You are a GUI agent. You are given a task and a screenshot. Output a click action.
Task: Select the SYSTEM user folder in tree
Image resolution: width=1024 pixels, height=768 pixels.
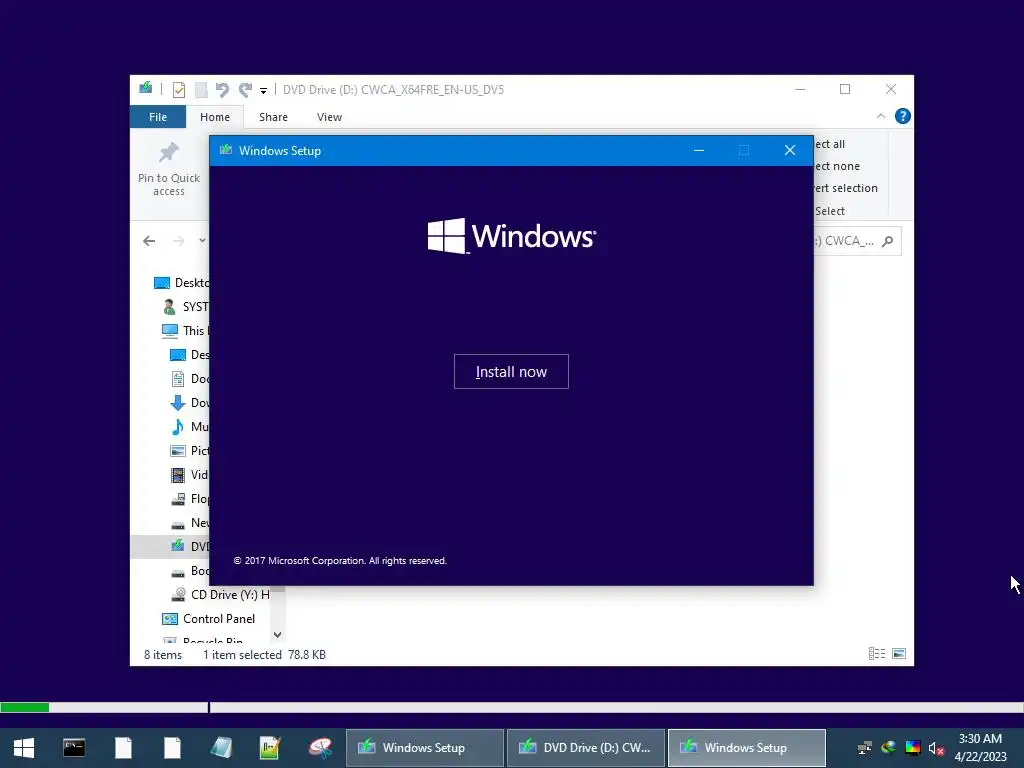[x=186, y=306]
